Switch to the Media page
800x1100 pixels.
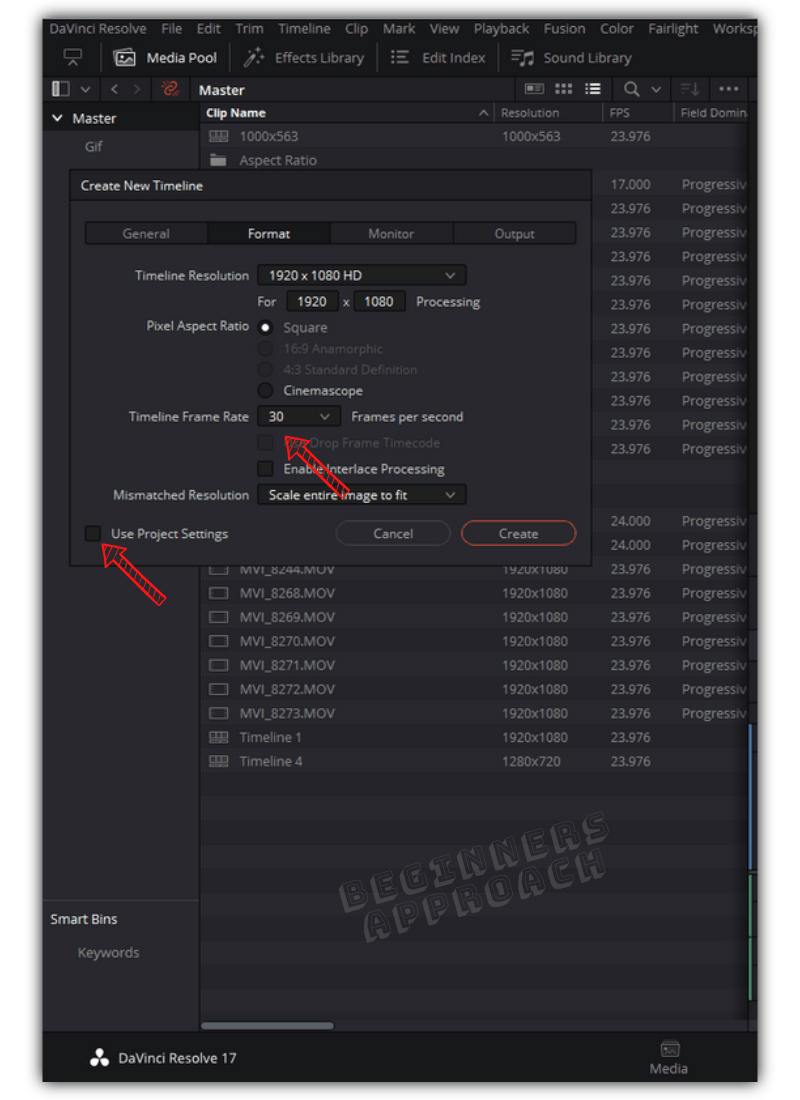pos(669,1058)
